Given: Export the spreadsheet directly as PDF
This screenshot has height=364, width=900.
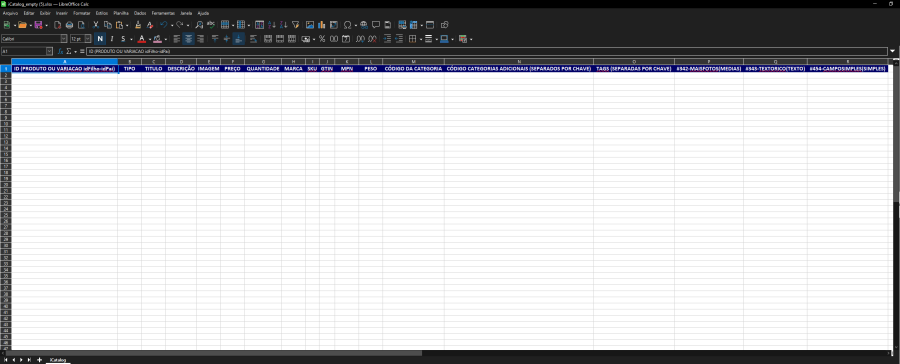Looking at the screenshot, I should coord(57,25).
